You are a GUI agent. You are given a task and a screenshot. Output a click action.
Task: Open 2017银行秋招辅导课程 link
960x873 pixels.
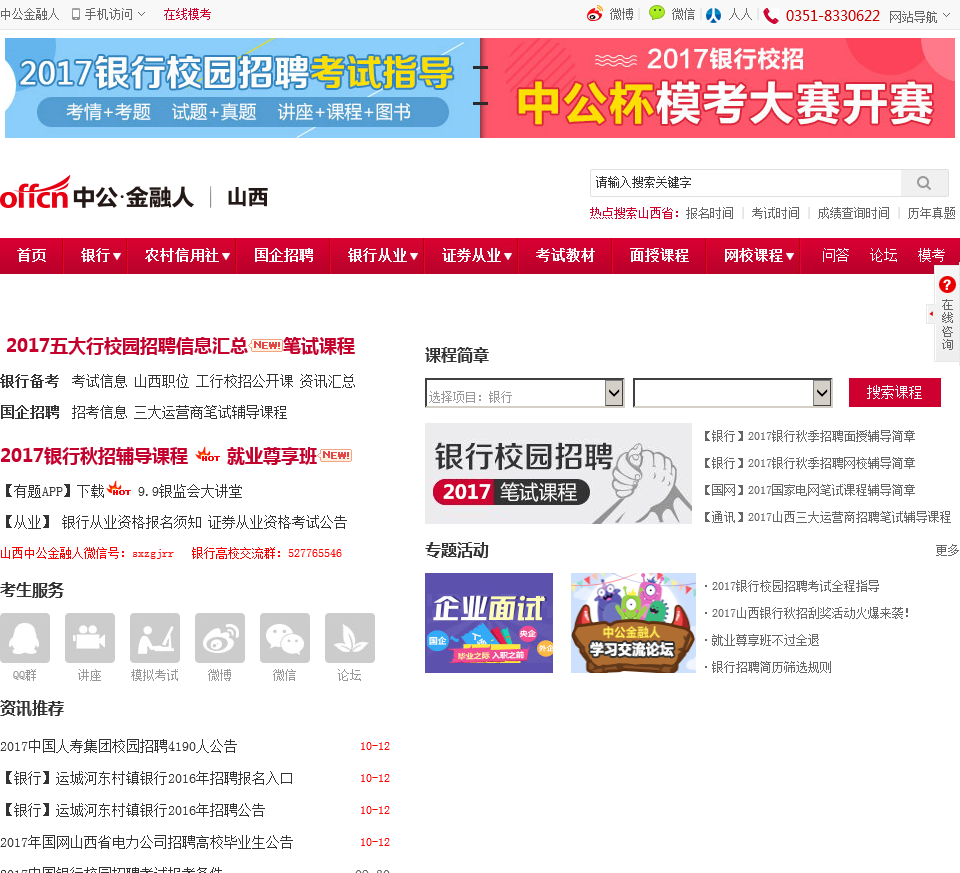pyautogui.click(x=94, y=455)
